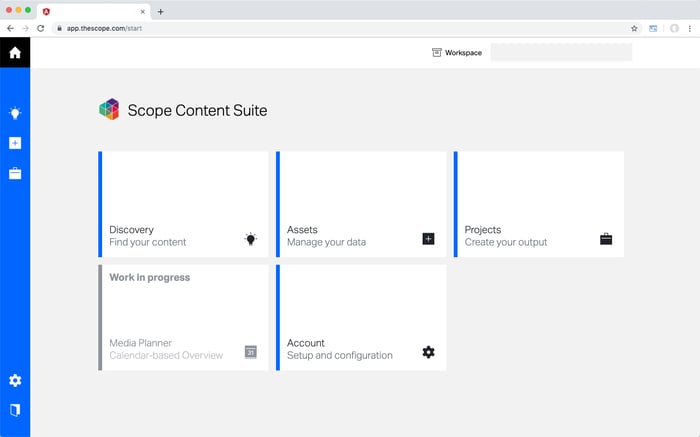
Task: Close the current browser tab
Action: 142,12
